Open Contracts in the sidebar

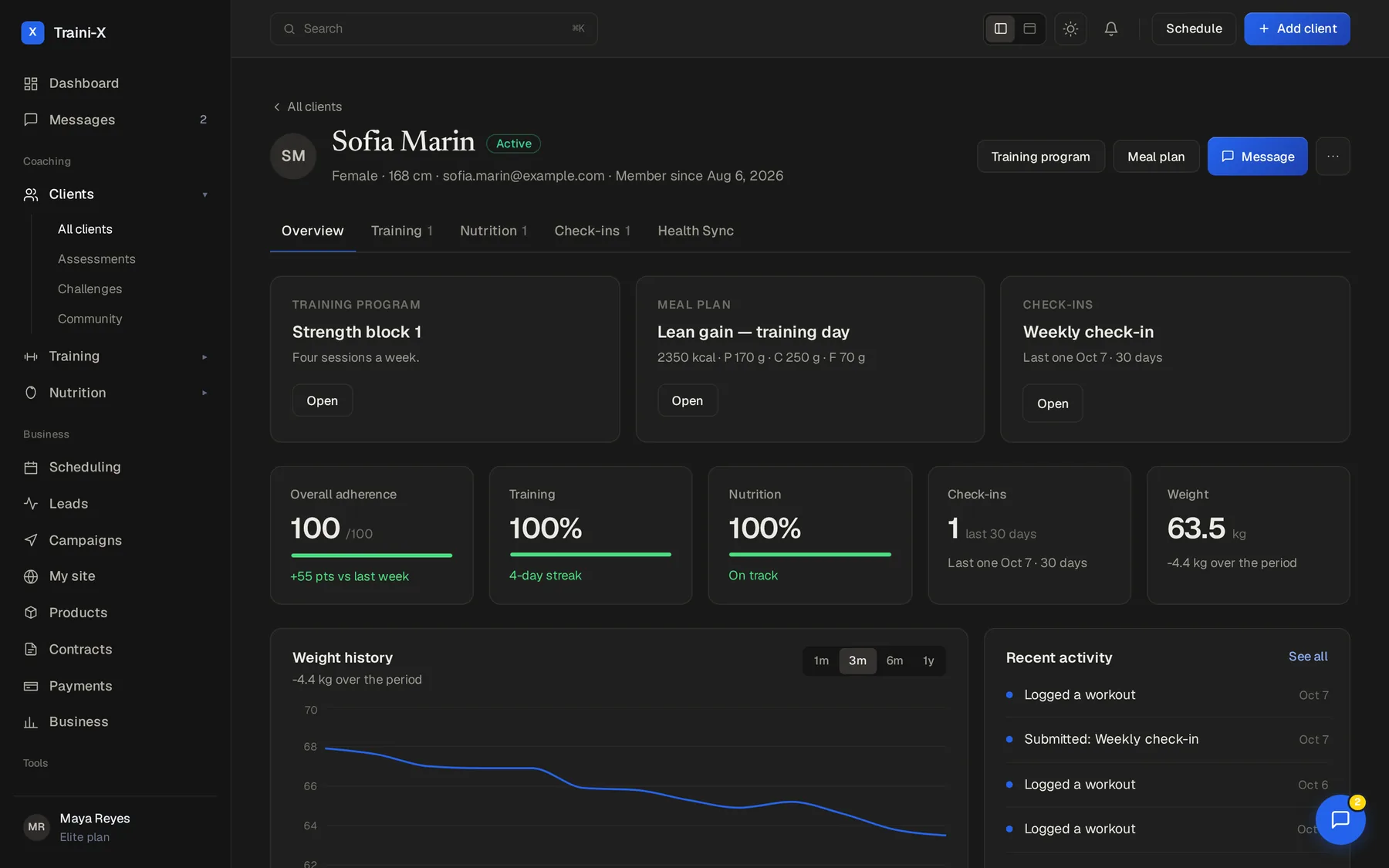[x=115, y=650]
